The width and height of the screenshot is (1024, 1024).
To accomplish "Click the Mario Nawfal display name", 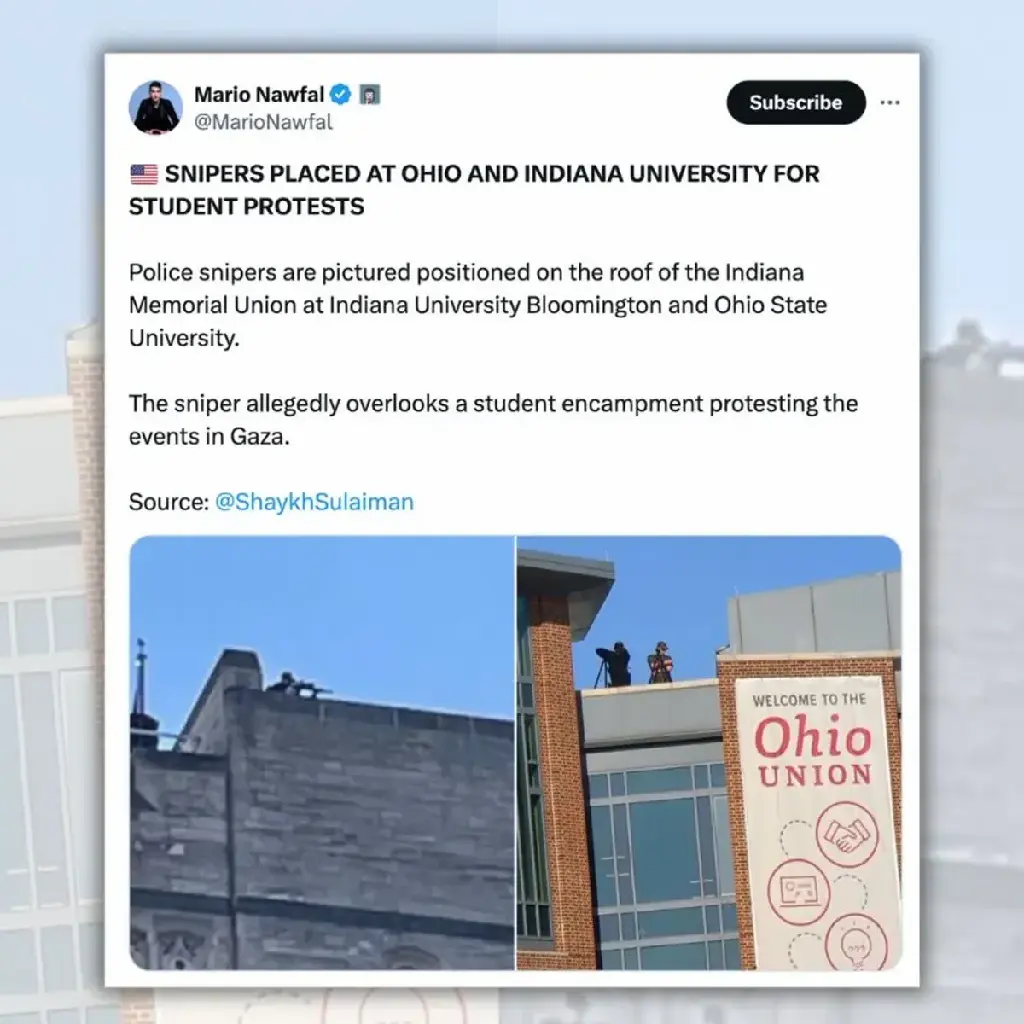I will pos(259,95).
